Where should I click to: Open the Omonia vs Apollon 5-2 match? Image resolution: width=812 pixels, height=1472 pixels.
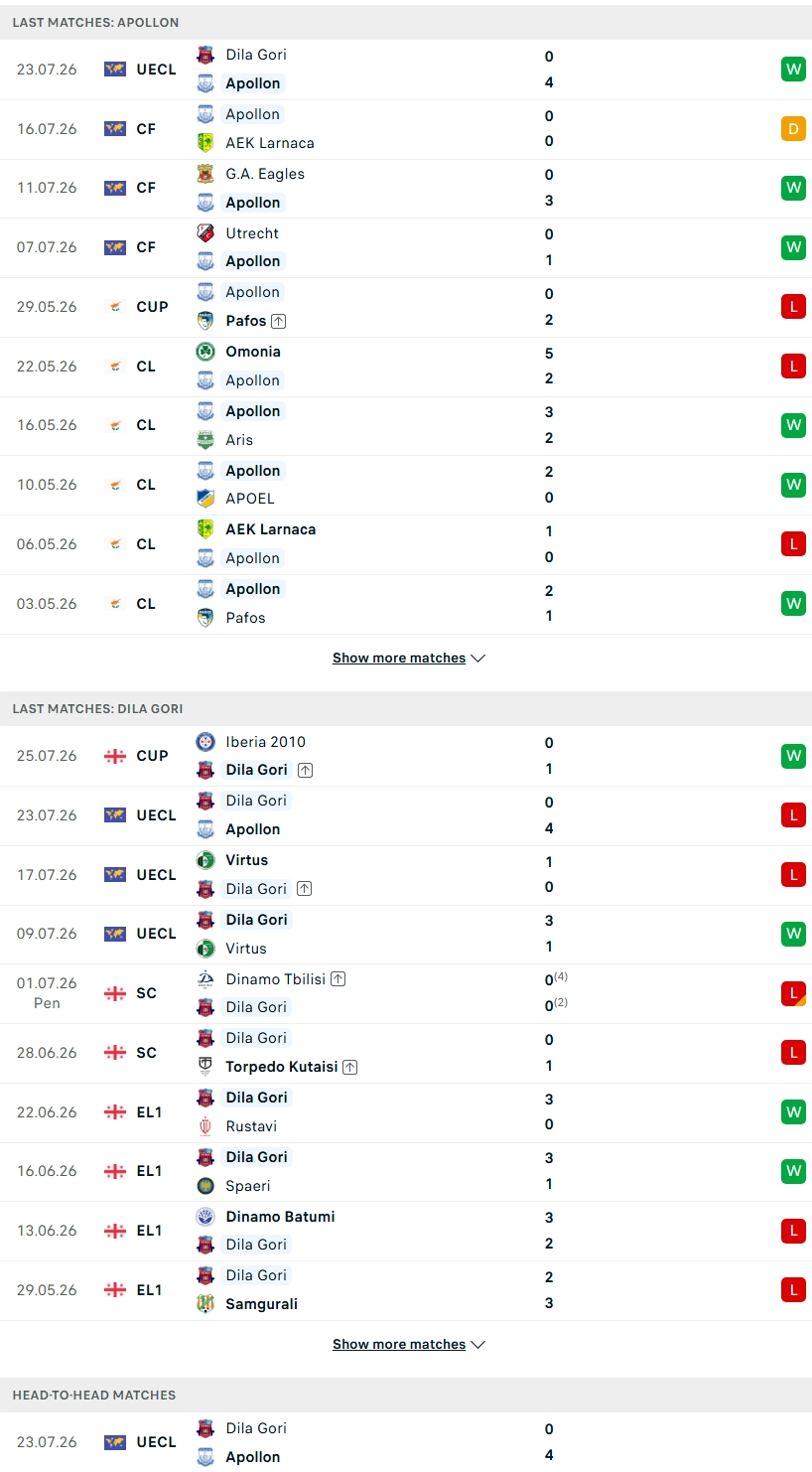pyautogui.click(x=406, y=367)
